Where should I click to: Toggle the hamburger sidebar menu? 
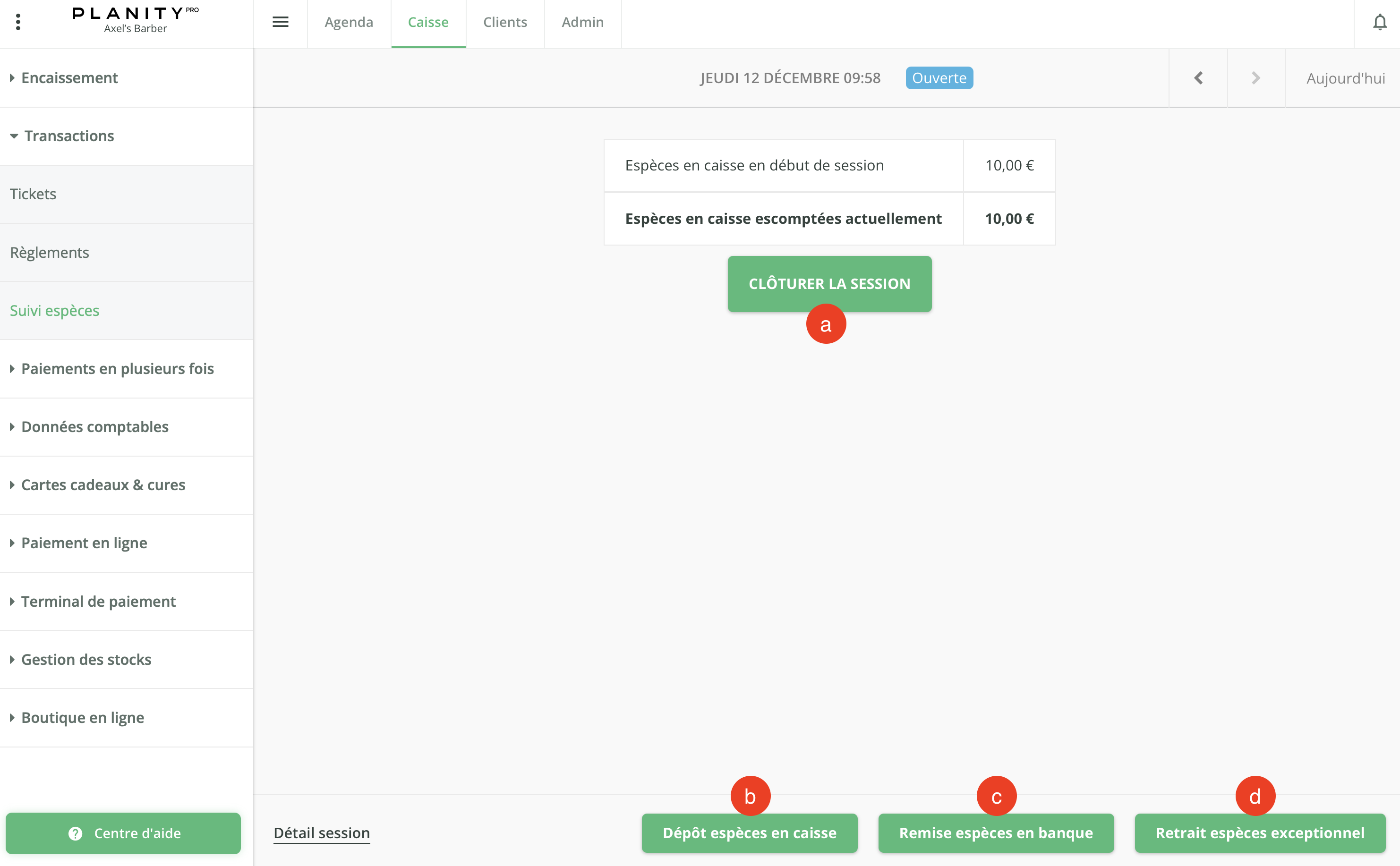tap(280, 22)
